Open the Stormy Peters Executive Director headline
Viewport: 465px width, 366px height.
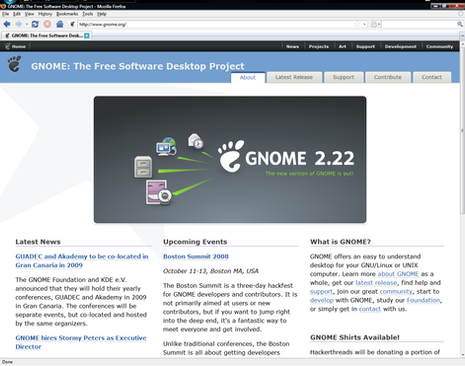tap(81, 342)
